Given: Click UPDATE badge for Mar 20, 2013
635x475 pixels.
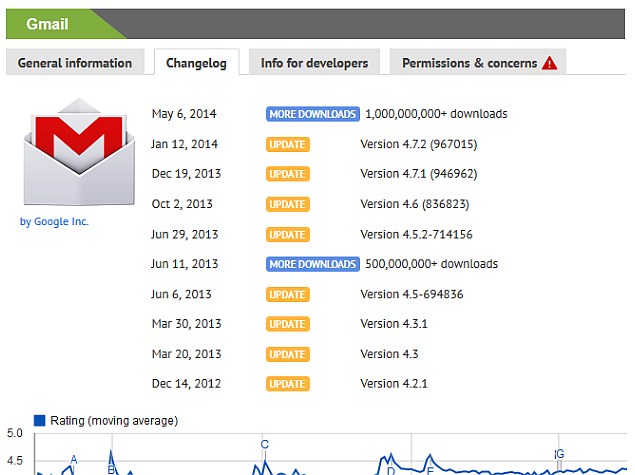Looking at the screenshot, I should [x=288, y=354].
